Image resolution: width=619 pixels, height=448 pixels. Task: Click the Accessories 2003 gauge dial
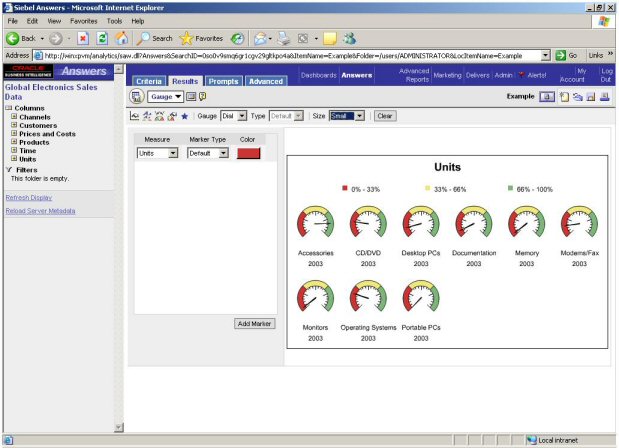coord(315,222)
